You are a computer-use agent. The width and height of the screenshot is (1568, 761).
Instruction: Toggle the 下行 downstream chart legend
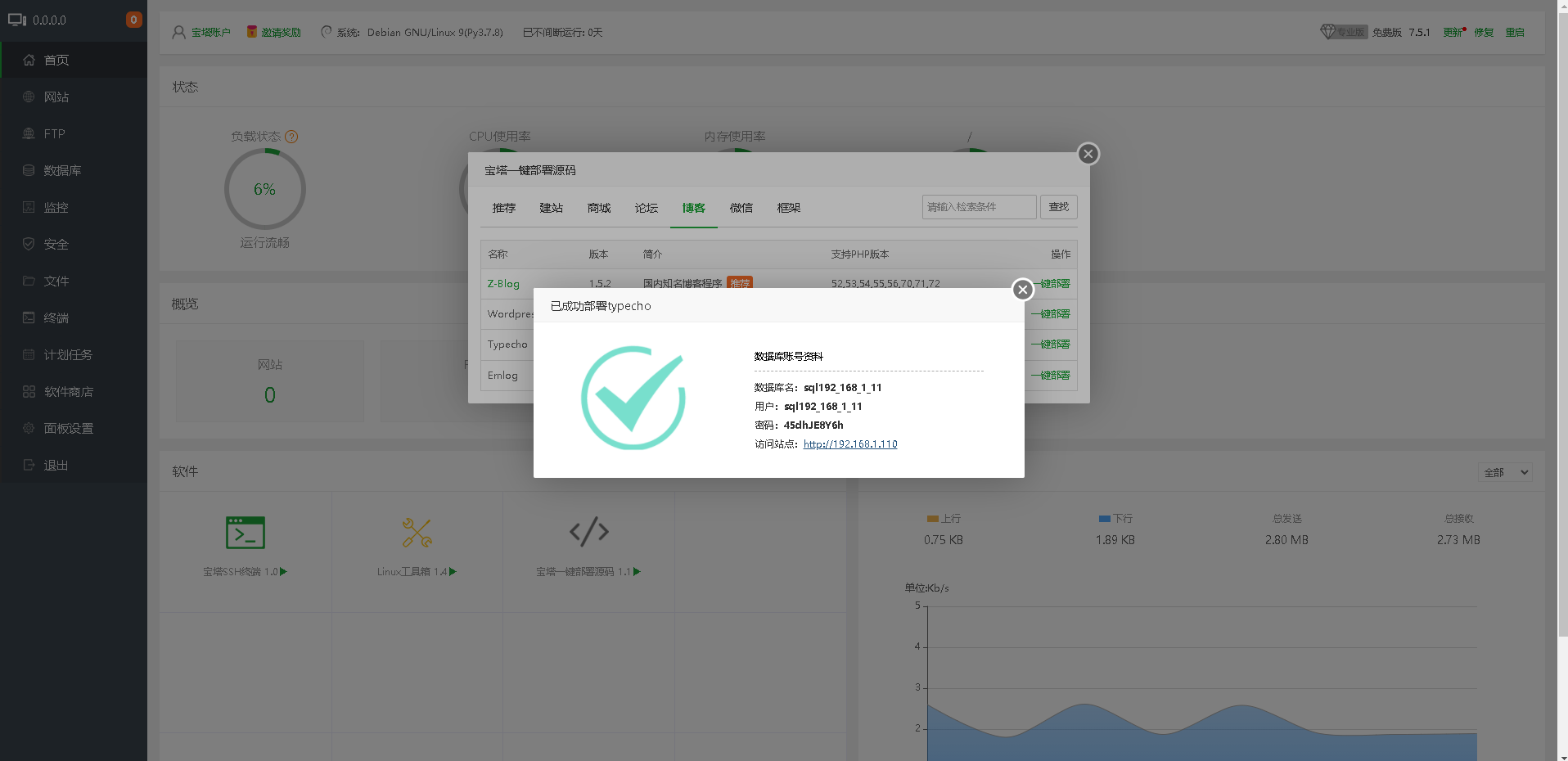pyautogui.click(x=1115, y=519)
